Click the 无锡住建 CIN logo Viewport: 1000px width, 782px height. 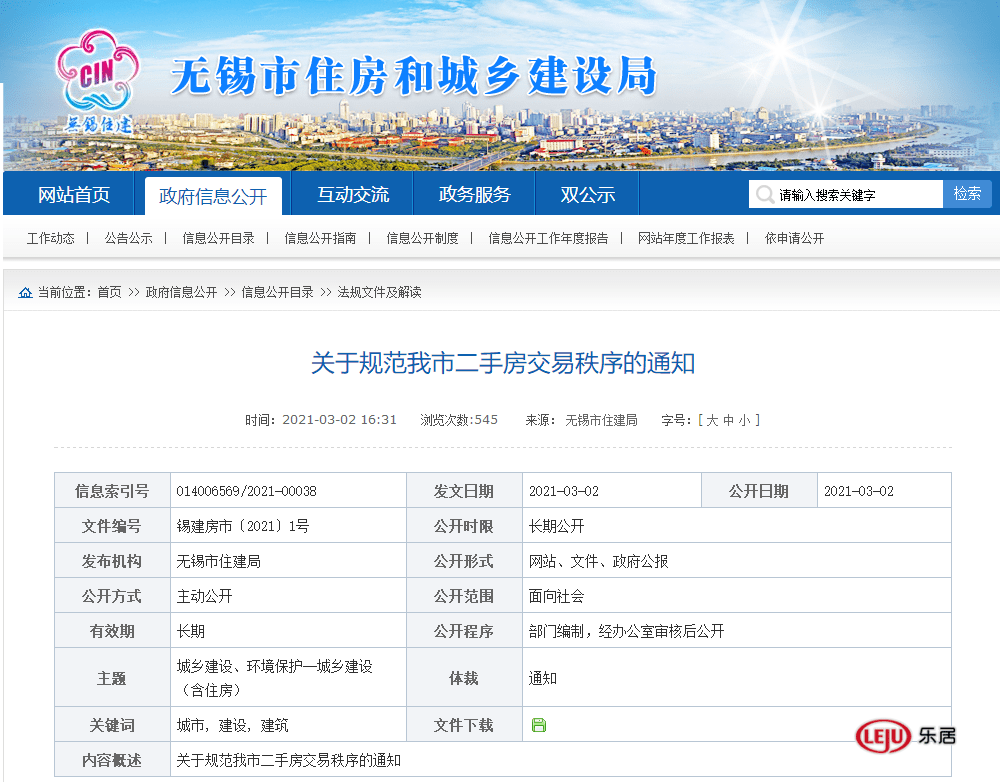pos(98,81)
